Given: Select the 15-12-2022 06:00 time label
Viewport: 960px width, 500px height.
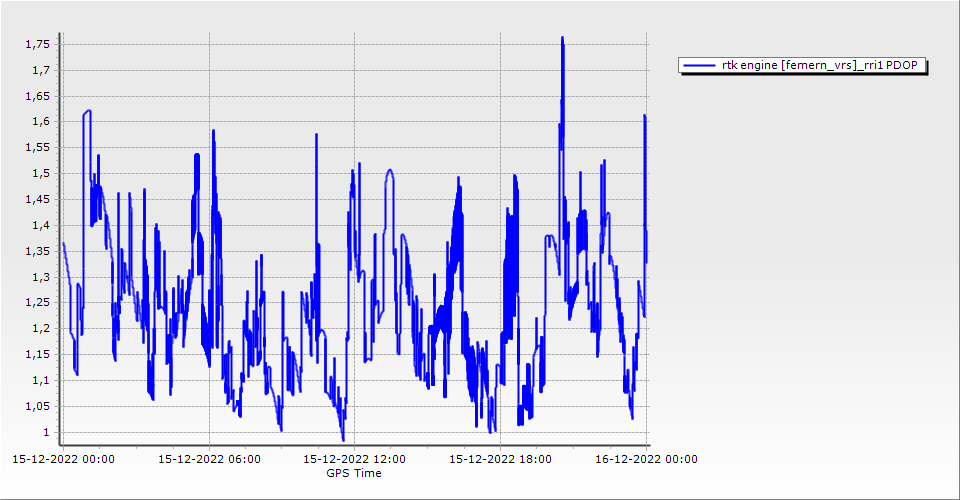Looking at the screenshot, I should click(209, 460).
